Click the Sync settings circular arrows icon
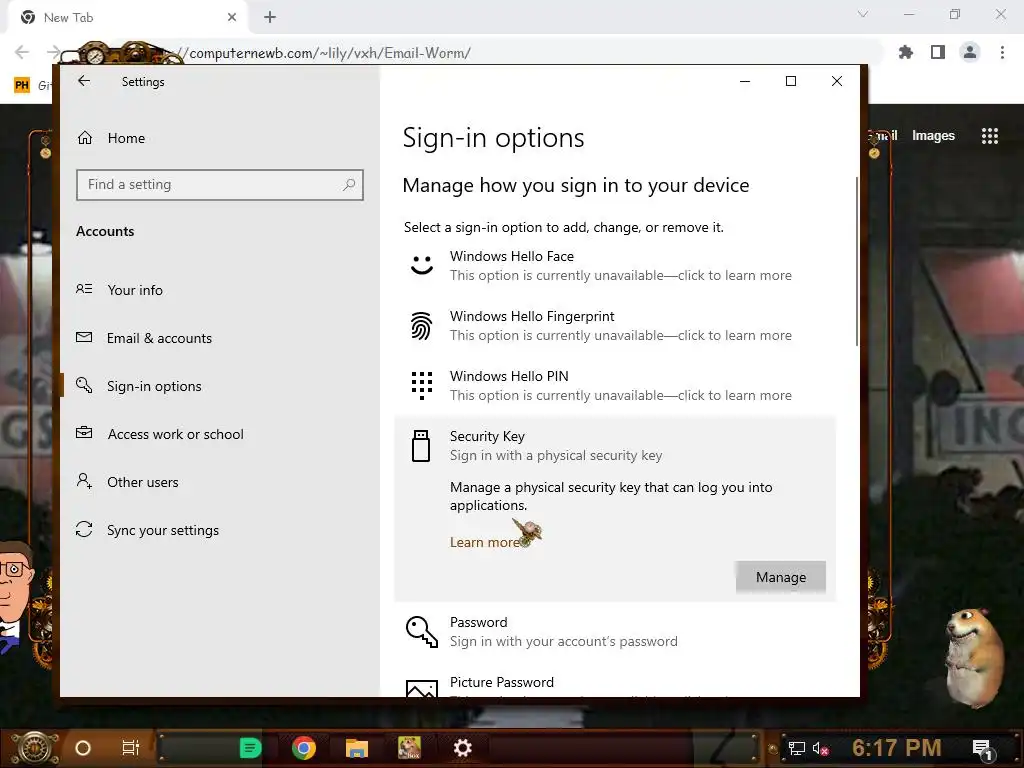 84,529
